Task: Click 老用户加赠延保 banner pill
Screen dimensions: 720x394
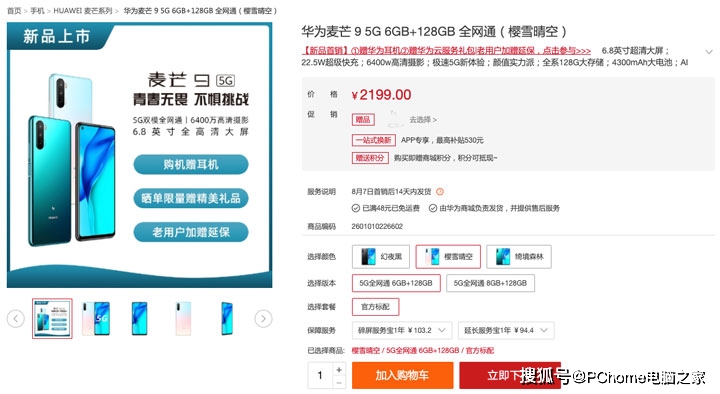Action: pyautogui.click(x=191, y=232)
